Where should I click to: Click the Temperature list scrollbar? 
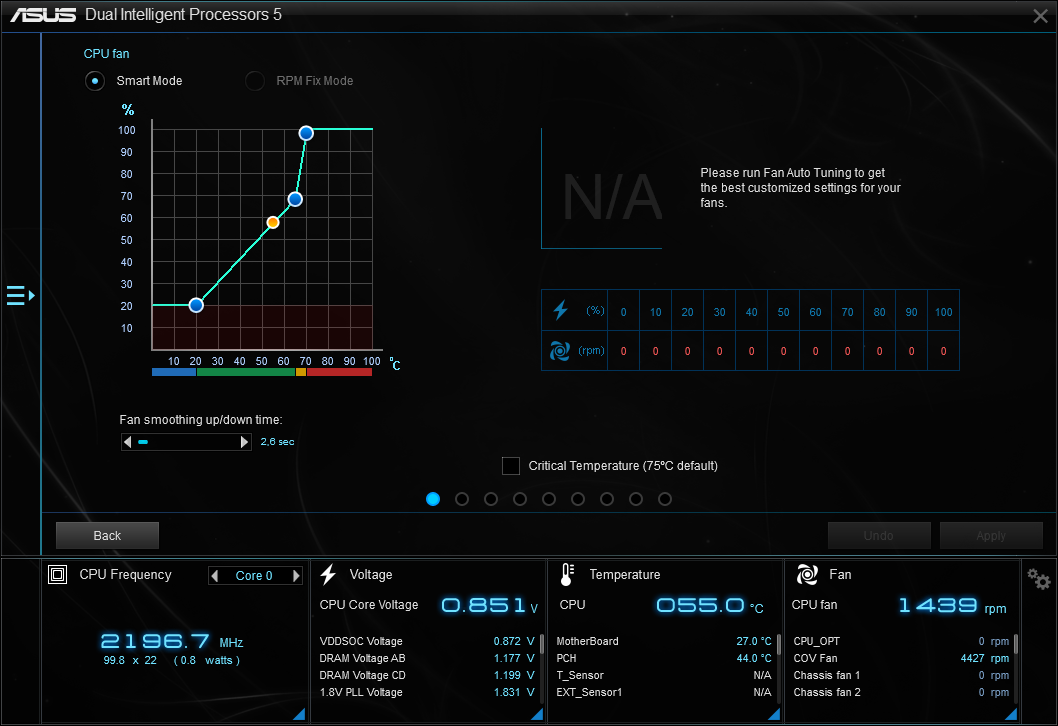779,644
